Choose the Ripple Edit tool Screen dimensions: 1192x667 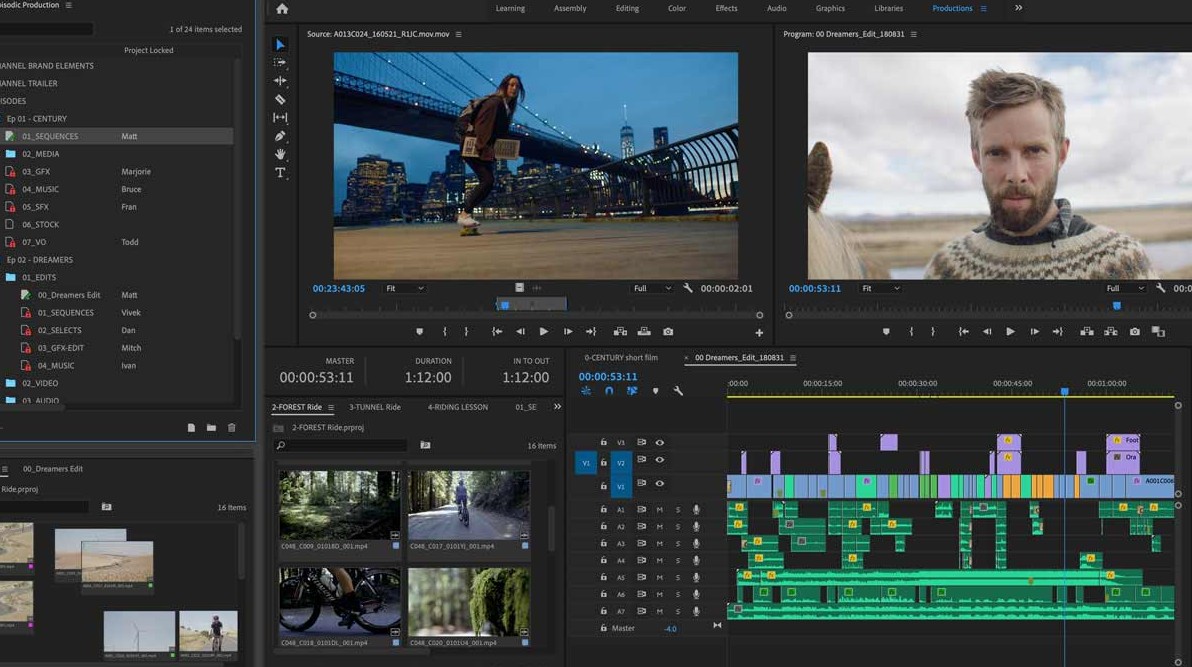(280, 80)
